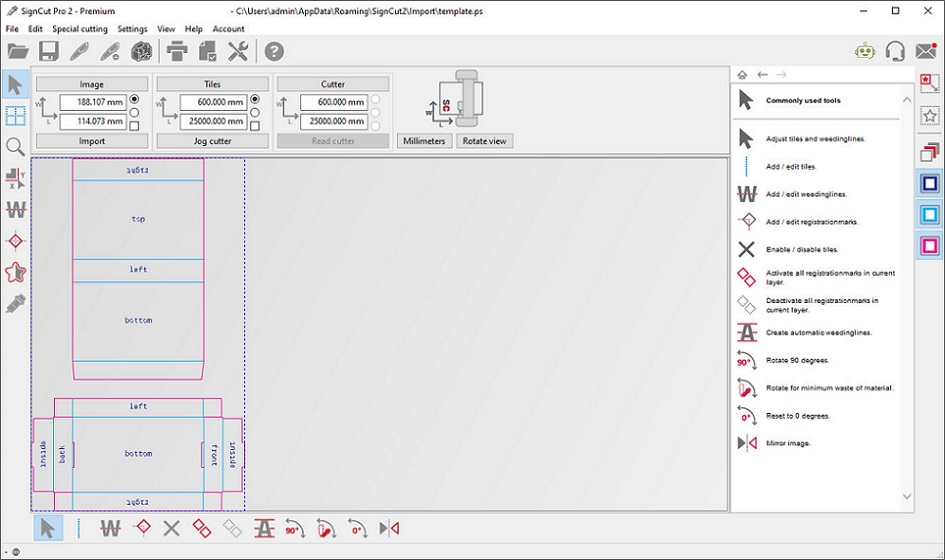Viewport: 945px width, 560px height.
Task: Select the second Tiles radio button
Action: (255, 112)
